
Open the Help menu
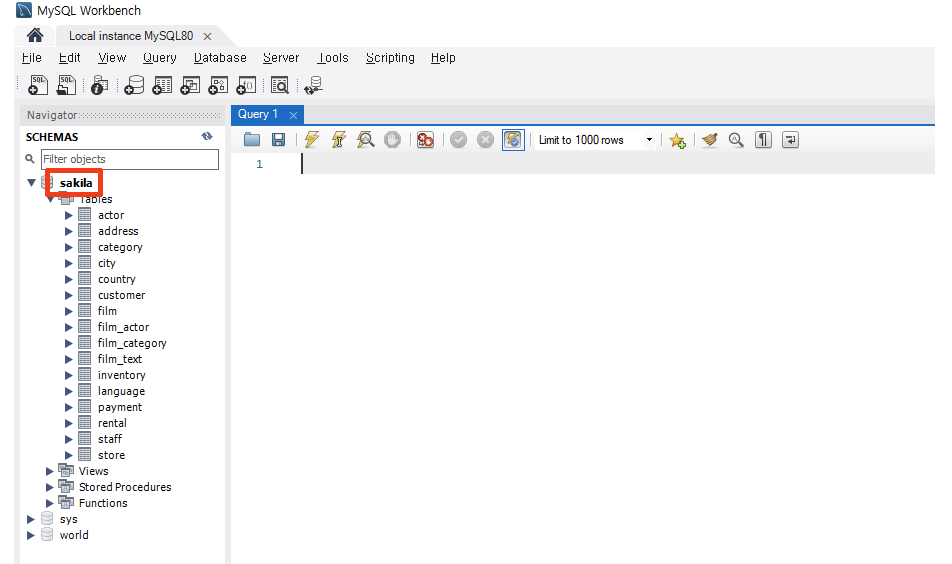pyautogui.click(x=443, y=58)
